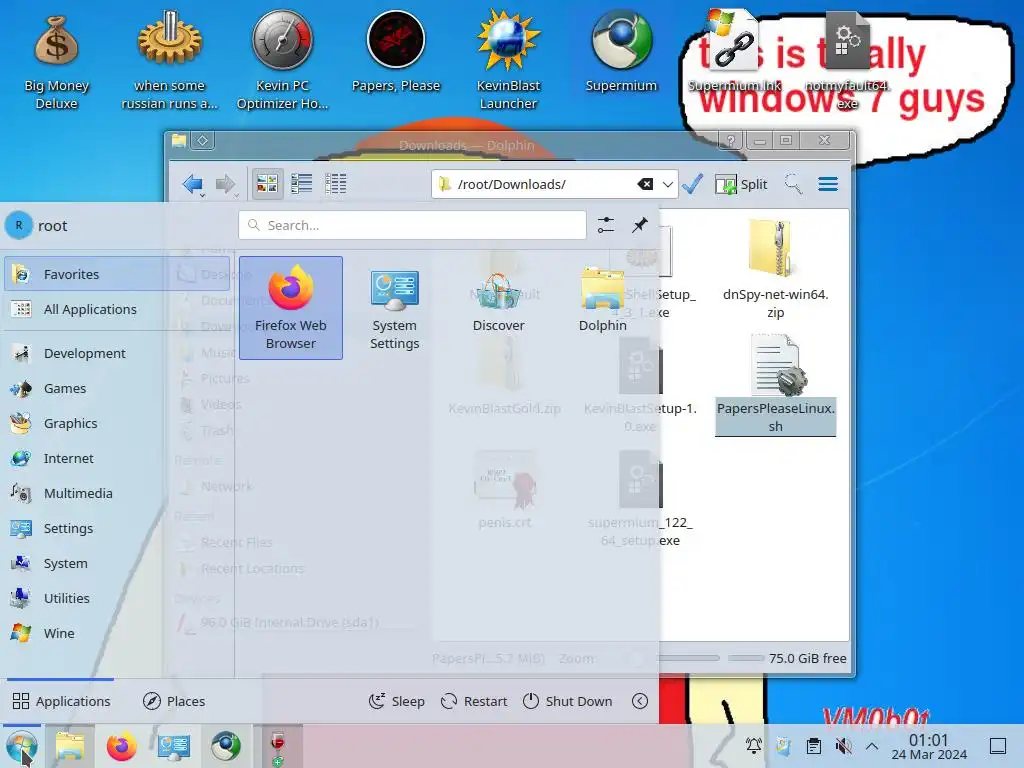Click the root user avatar

pyautogui.click(x=19, y=225)
